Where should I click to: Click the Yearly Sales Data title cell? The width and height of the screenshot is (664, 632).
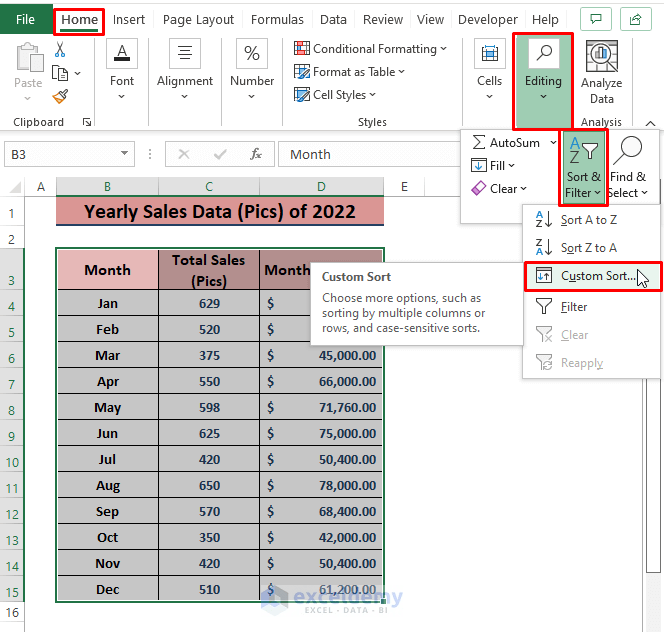coord(220,211)
